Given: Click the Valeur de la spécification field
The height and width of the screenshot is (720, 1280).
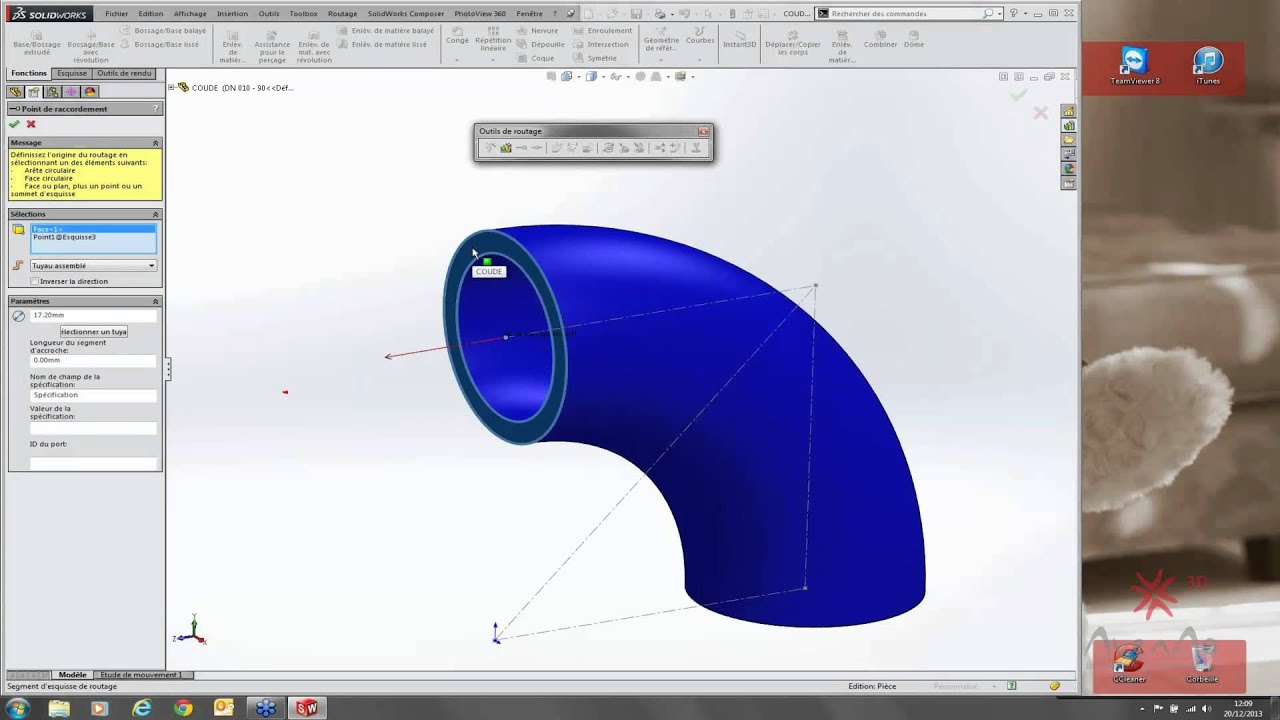Looking at the screenshot, I should click(x=93, y=428).
